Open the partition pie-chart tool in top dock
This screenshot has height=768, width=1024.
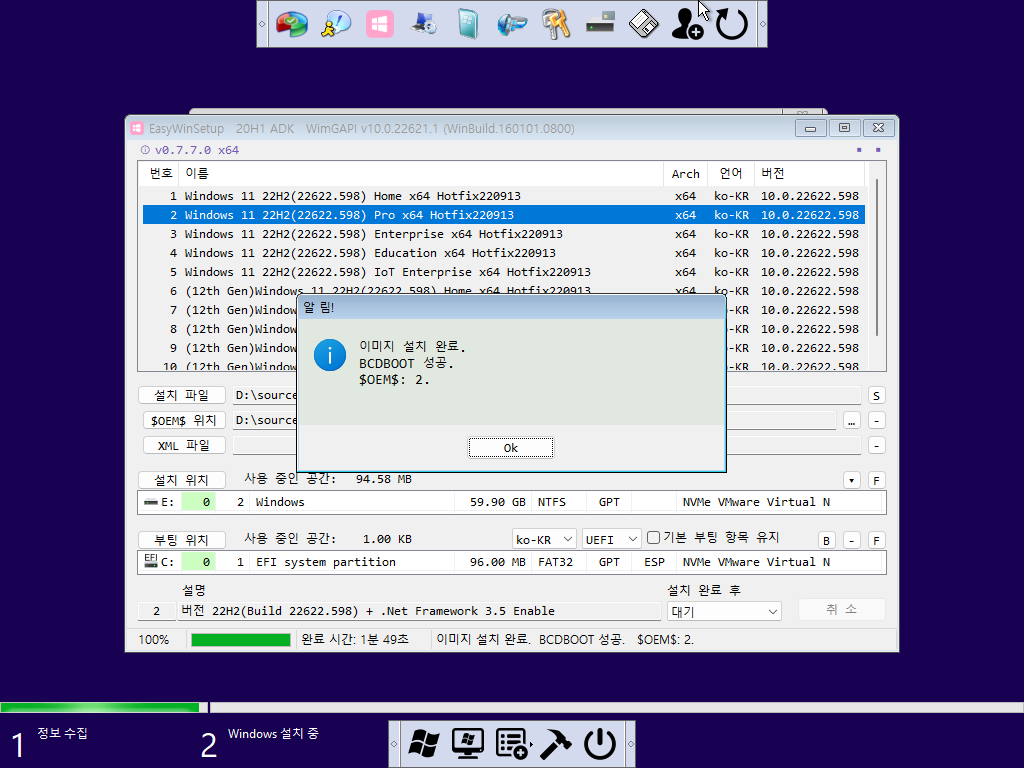click(x=291, y=25)
